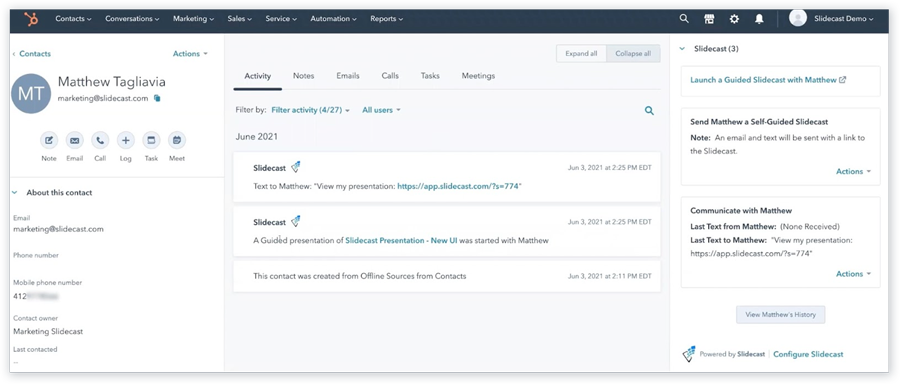Click View Matthew's History button
The image size is (900, 384).
click(x=780, y=315)
